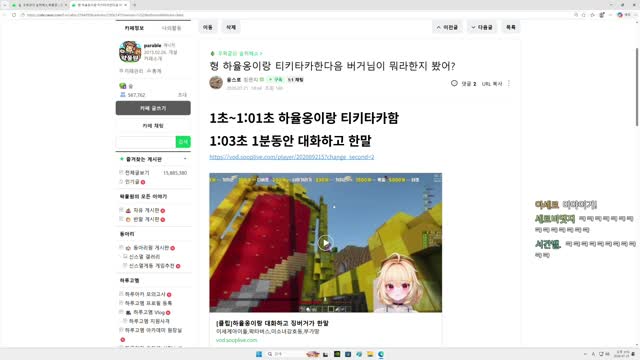
Task: Open the post's three-dot more menu
Action: 509,83
